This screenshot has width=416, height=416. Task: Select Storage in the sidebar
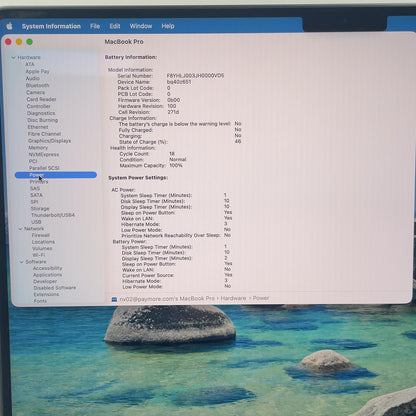coord(40,208)
